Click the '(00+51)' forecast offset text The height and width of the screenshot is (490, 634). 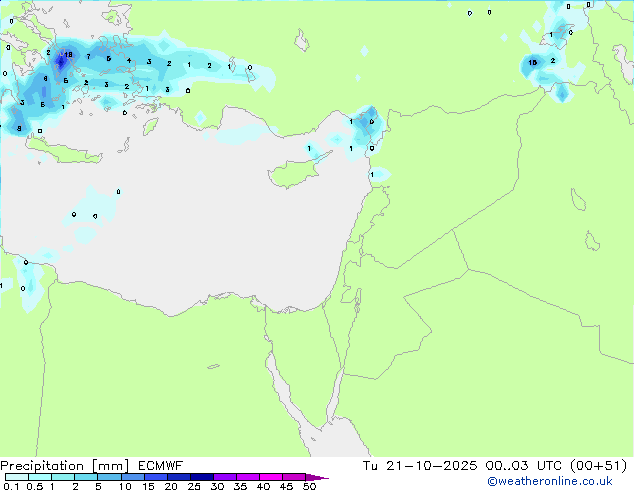pyautogui.click(x=598, y=466)
